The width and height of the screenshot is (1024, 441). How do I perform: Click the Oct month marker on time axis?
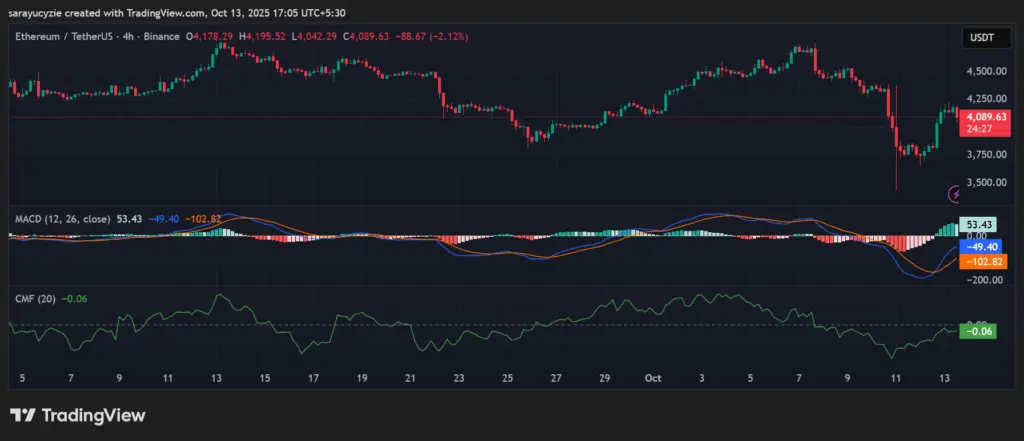[x=653, y=379]
